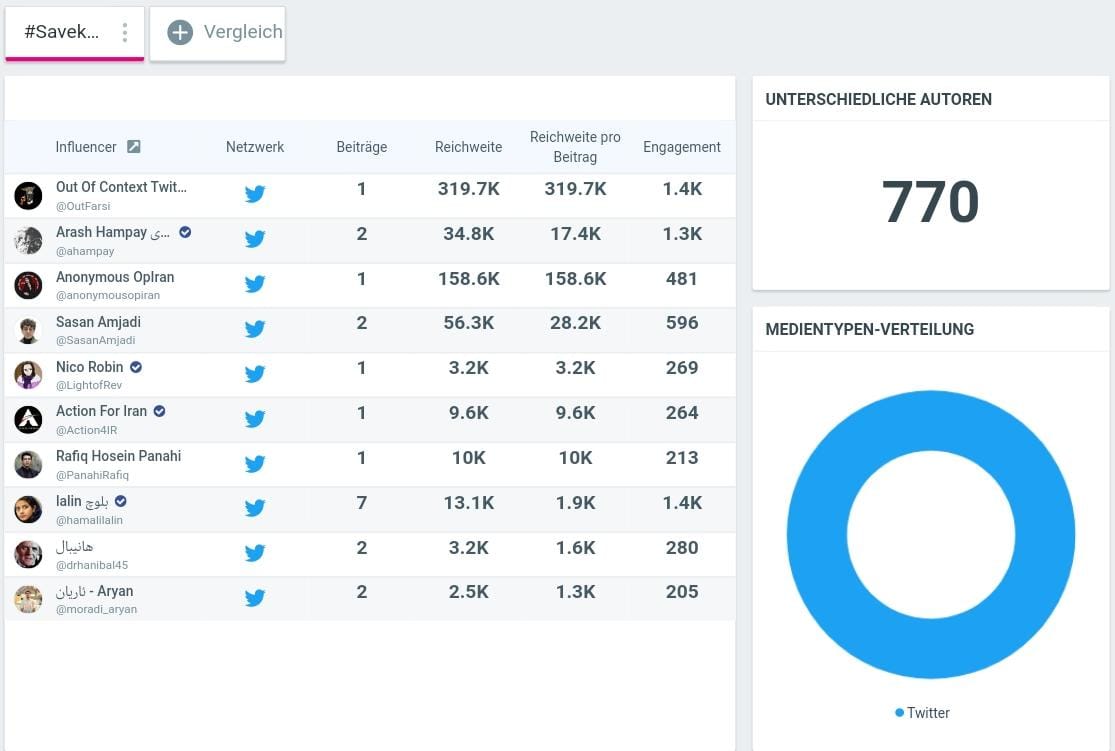
Task: Open the Rafiq Hosein Panahi name link
Action: [118, 456]
